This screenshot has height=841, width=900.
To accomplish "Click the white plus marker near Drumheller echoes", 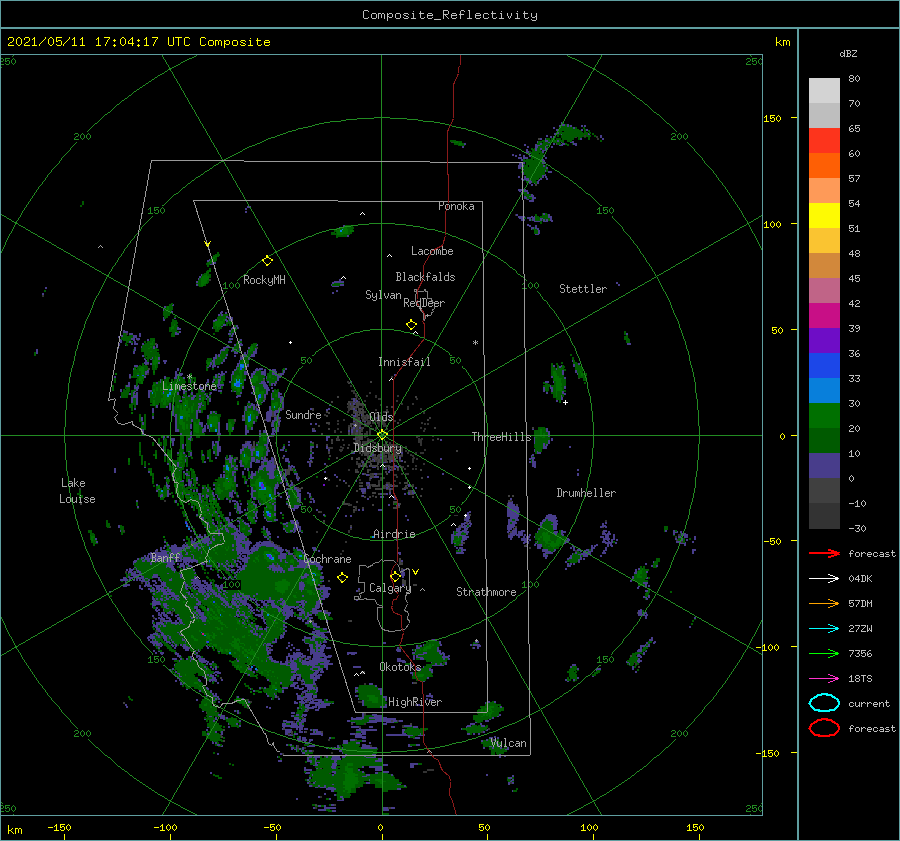I will (565, 402).
